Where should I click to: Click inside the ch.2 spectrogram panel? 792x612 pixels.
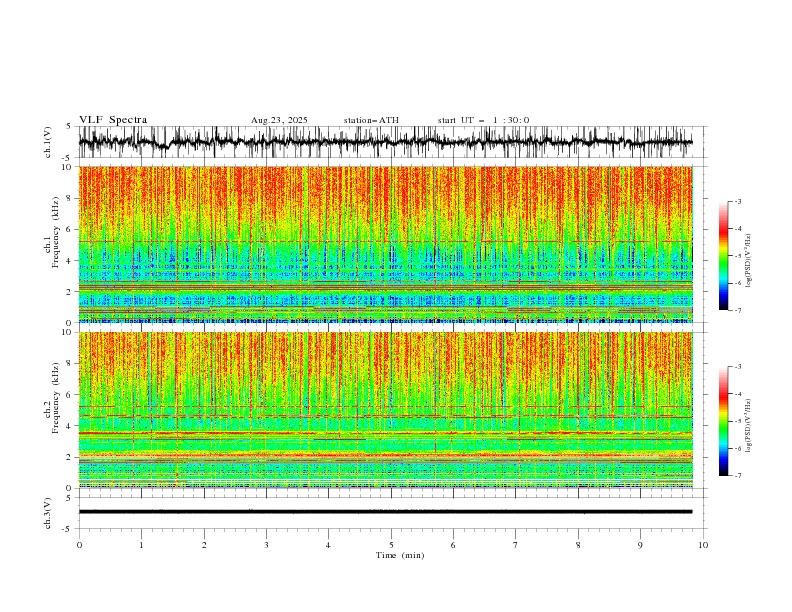click(385, 410)
